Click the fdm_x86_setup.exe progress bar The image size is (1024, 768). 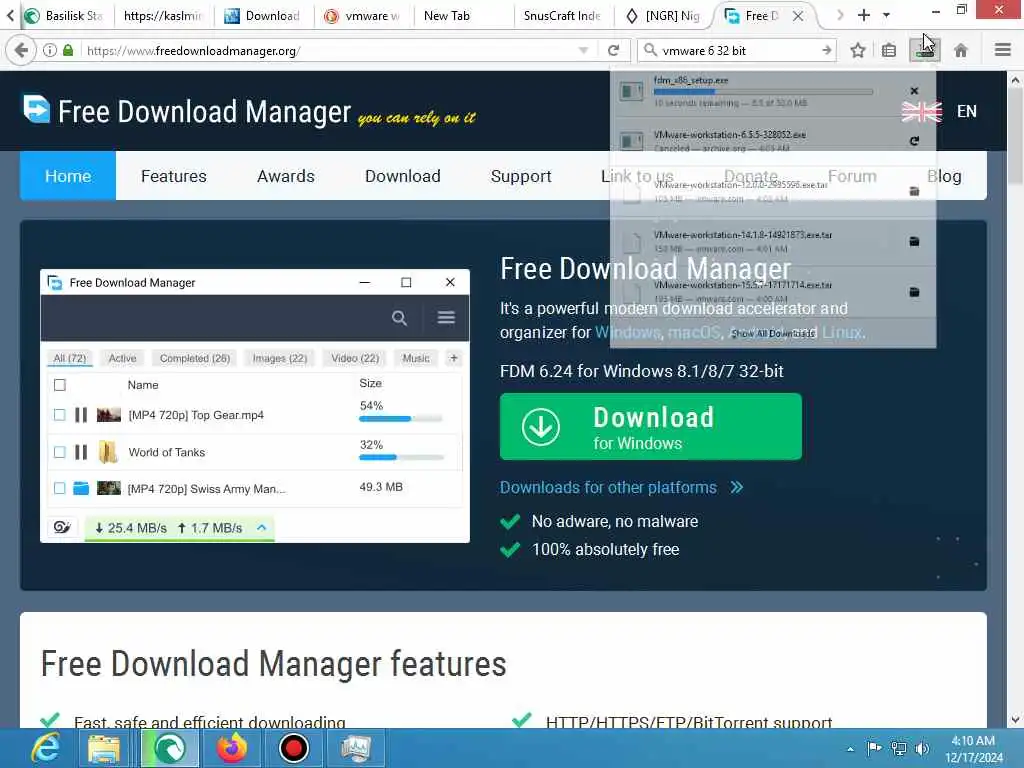click(763, 92)
